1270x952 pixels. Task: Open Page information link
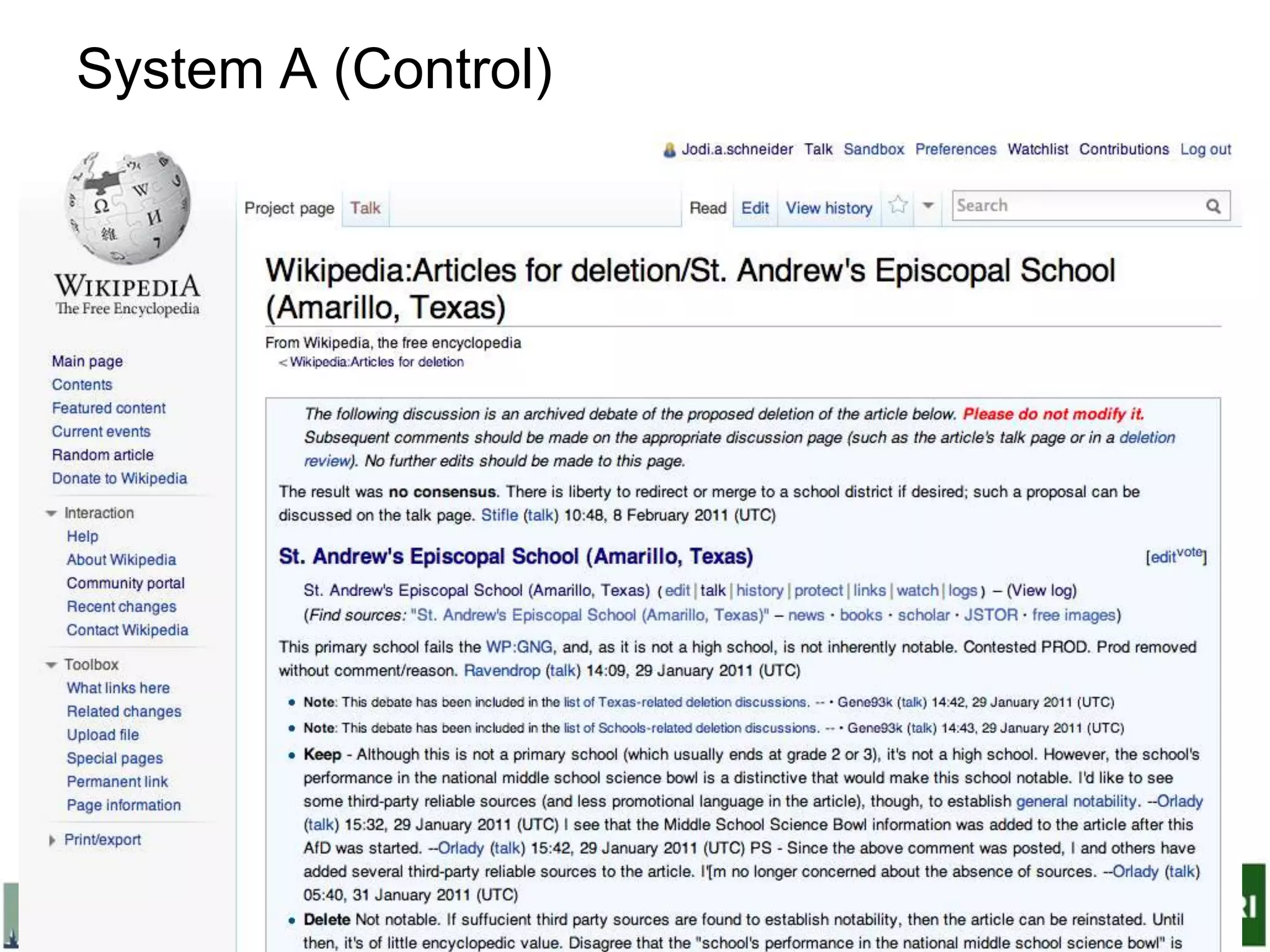(x=124, y=805)
